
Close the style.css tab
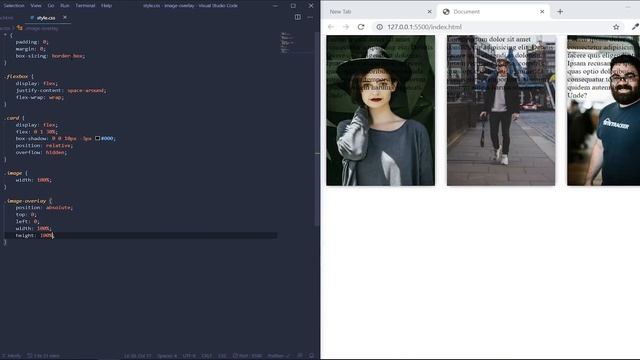(x=64, y=18)
